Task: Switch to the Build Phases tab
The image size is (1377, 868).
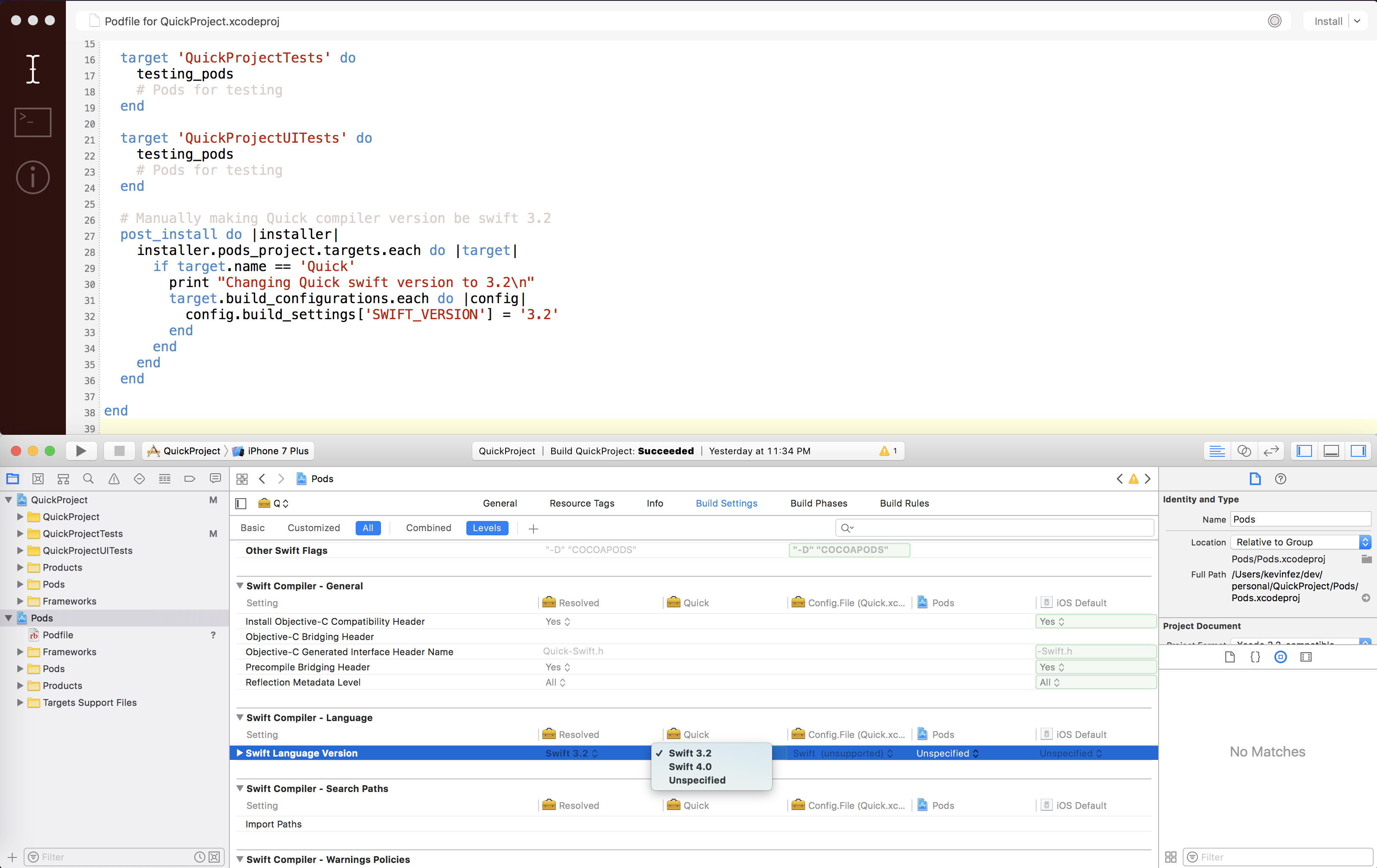Action: (x=819, y=503)
